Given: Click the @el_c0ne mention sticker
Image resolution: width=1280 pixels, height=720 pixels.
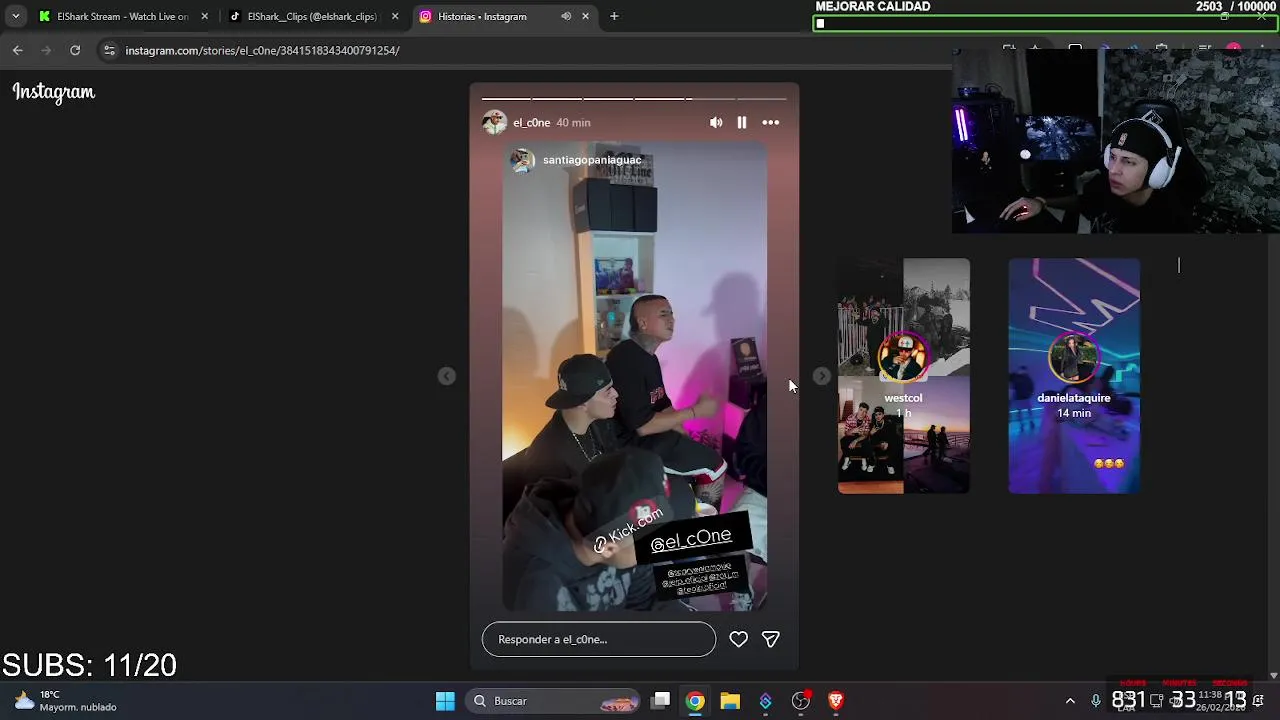Looking at the screenshot, I should pyautogui.click(x=691, y=539).
